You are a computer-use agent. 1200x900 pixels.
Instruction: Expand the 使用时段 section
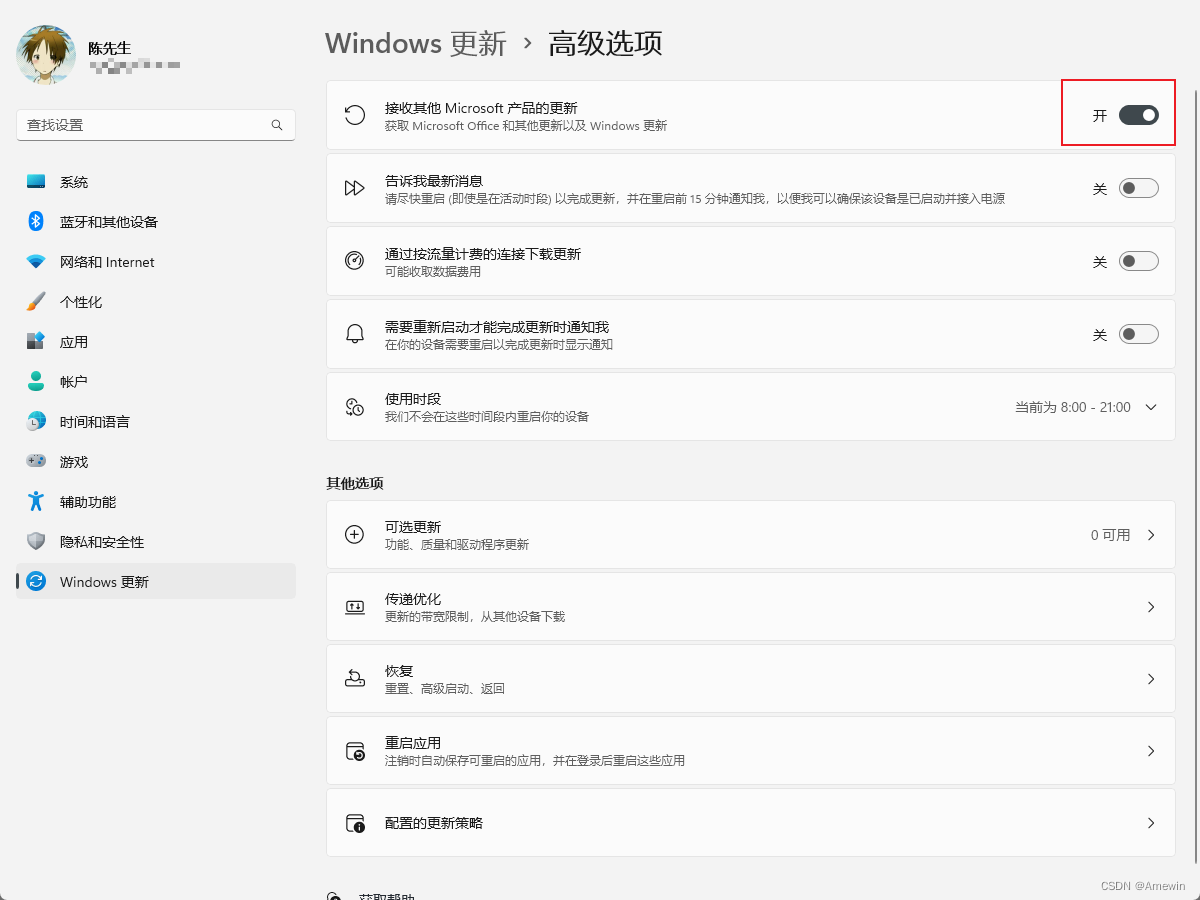tap(1150, 407)
